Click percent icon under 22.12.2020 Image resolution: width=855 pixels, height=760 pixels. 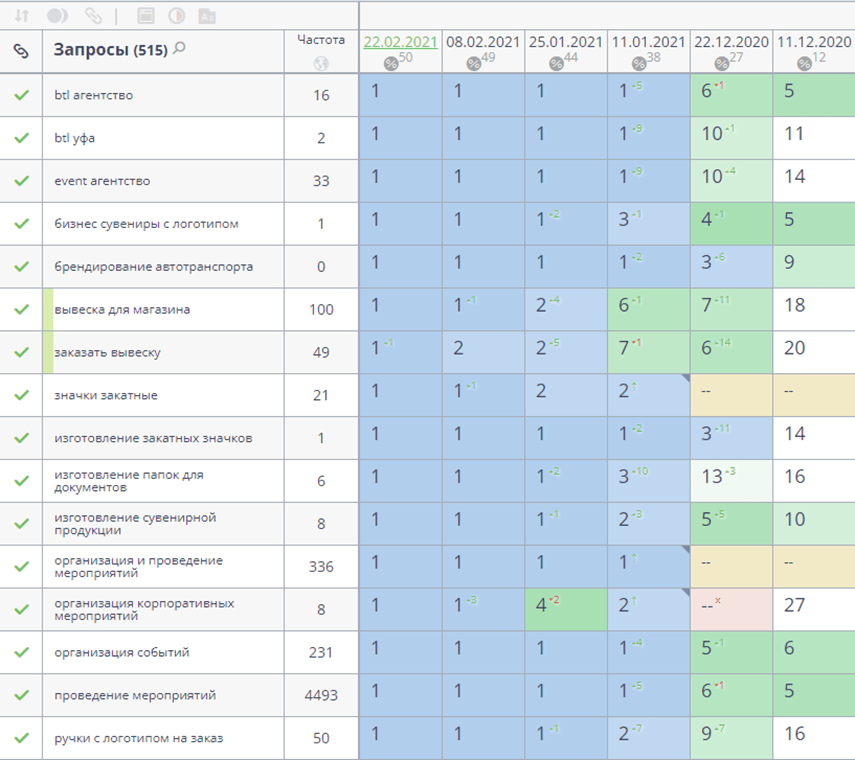coord(721,64)
